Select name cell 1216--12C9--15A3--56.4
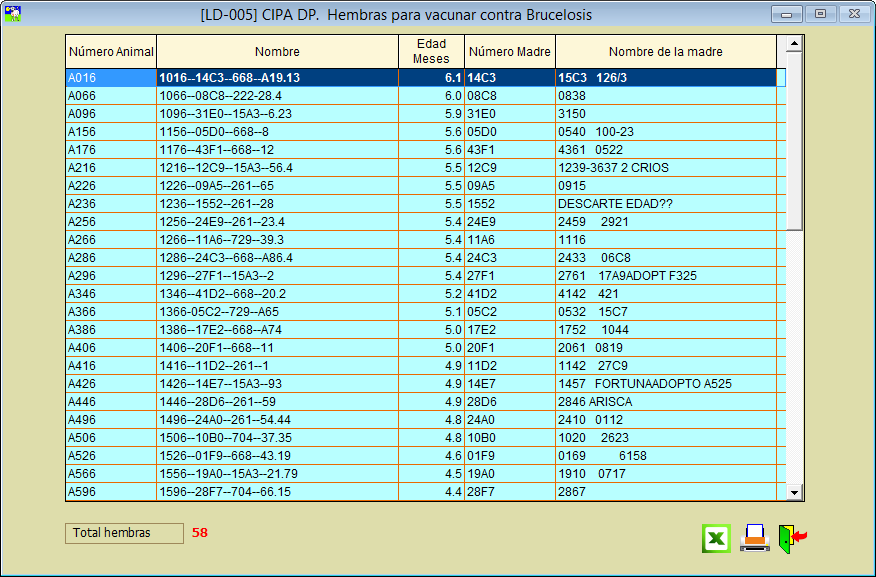The image size is (876, 577). coord(277,168)
